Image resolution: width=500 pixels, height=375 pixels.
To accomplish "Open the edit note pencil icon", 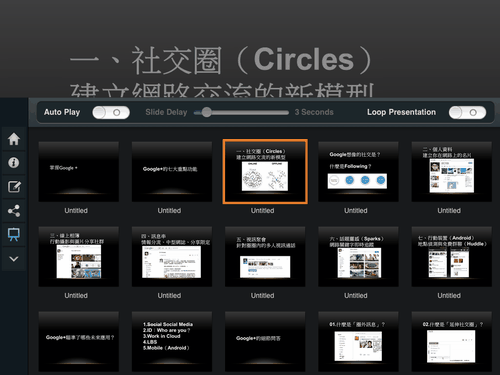I will [14, 187].
